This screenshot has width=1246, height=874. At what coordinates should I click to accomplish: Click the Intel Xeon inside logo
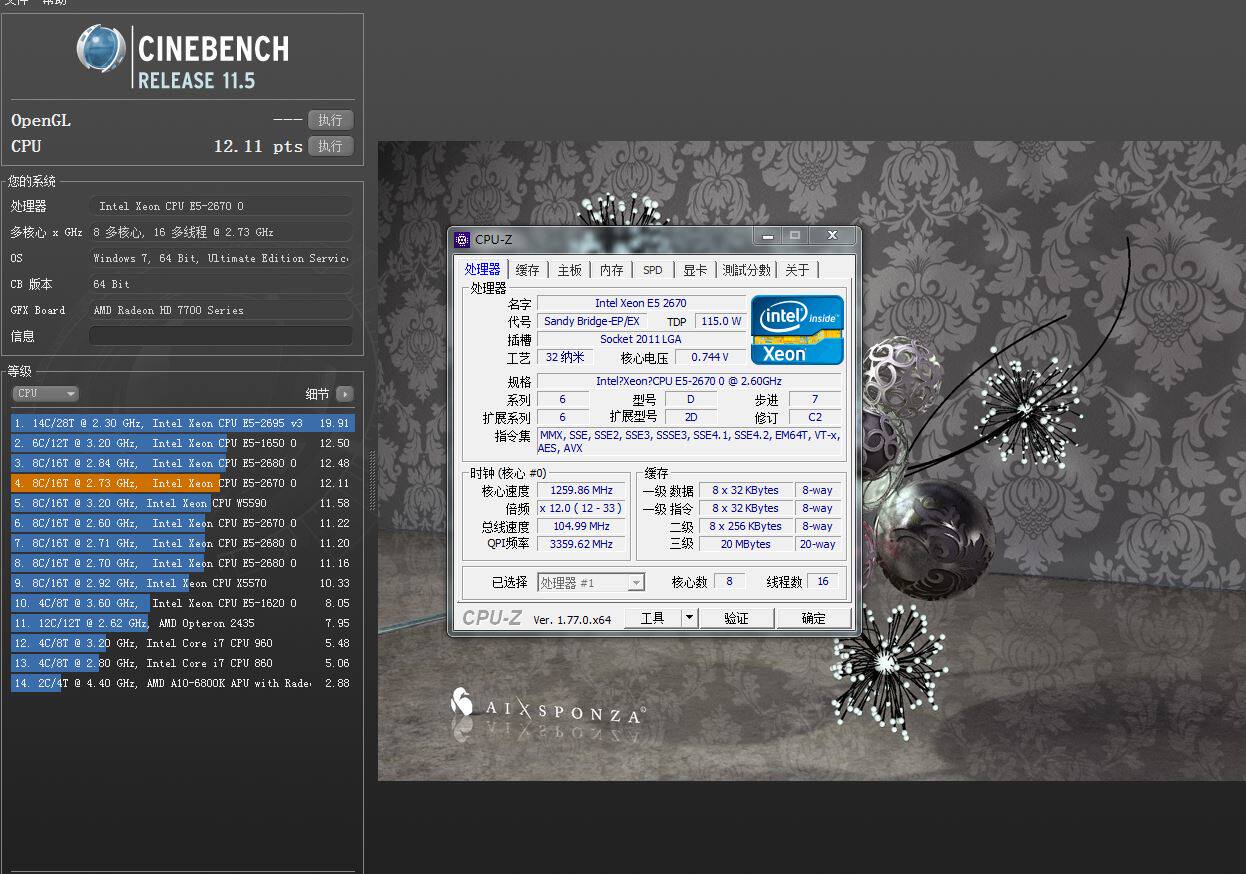[x=797, y=330]
